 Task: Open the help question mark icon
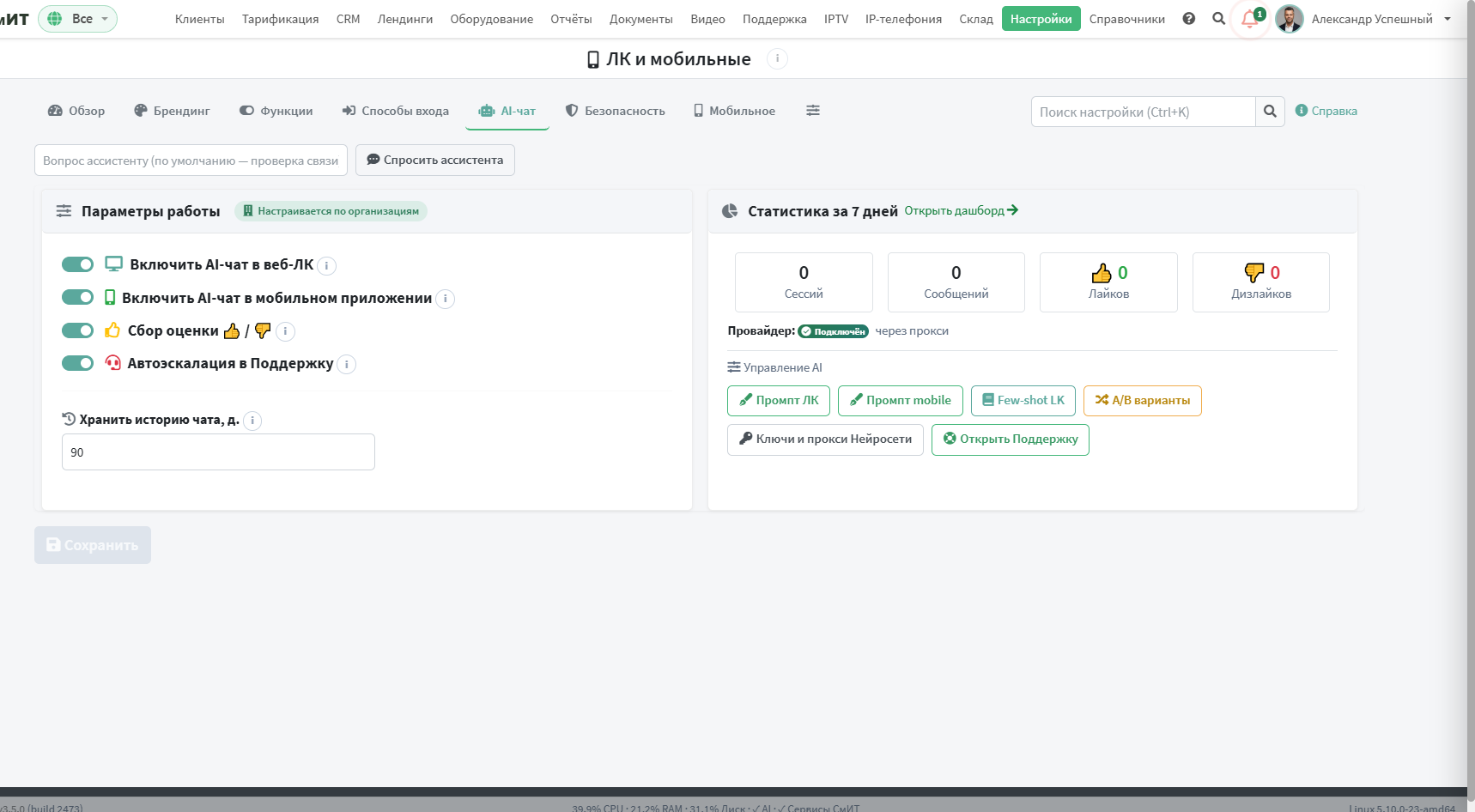click(x=1188, y=19)
